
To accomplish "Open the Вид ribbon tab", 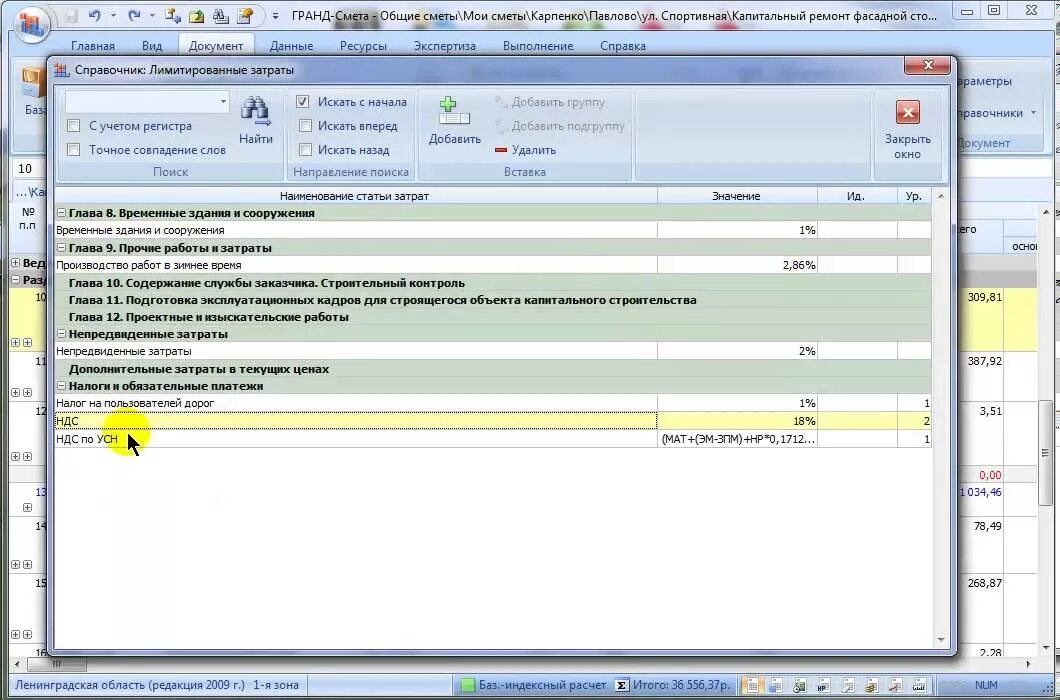I will coord(152,46).
